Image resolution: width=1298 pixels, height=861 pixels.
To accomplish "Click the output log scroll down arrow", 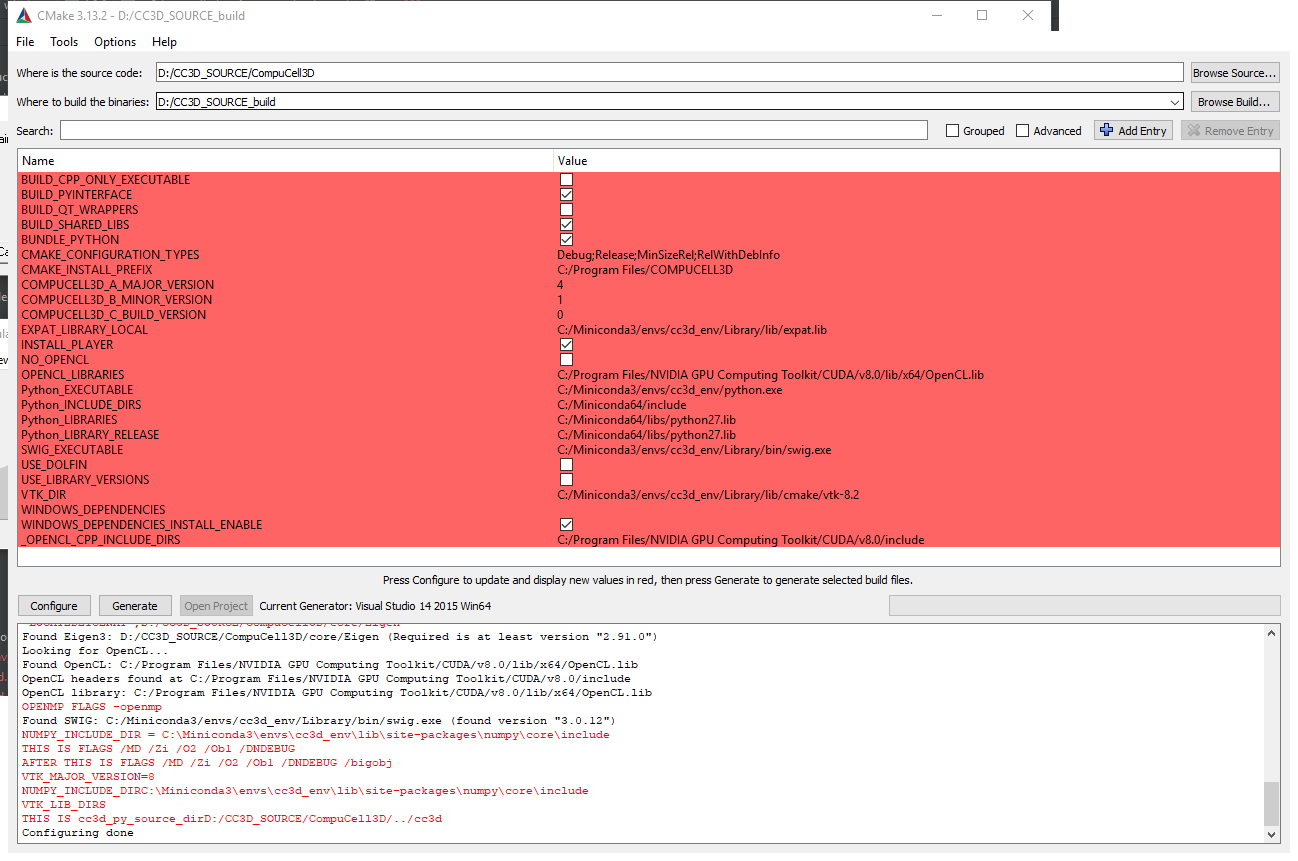I will (x=1272, y=834).
